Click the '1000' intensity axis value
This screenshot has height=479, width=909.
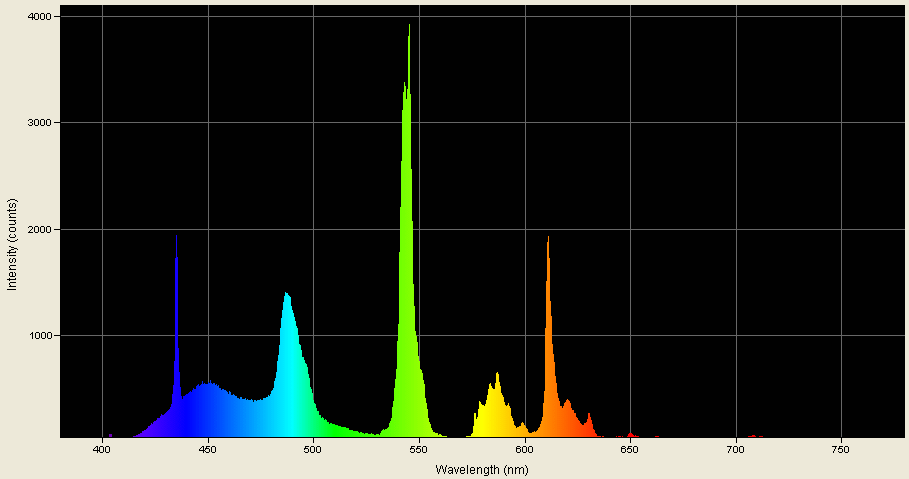40,336
